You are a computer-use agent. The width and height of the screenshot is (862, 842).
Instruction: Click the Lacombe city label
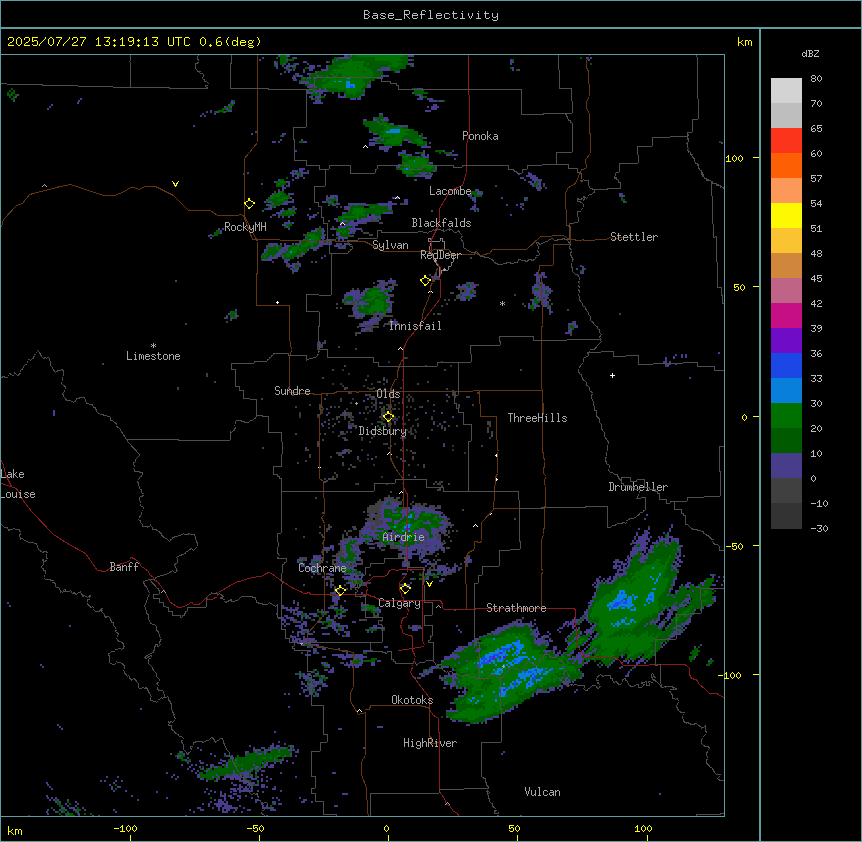click(x=450, y=191)
